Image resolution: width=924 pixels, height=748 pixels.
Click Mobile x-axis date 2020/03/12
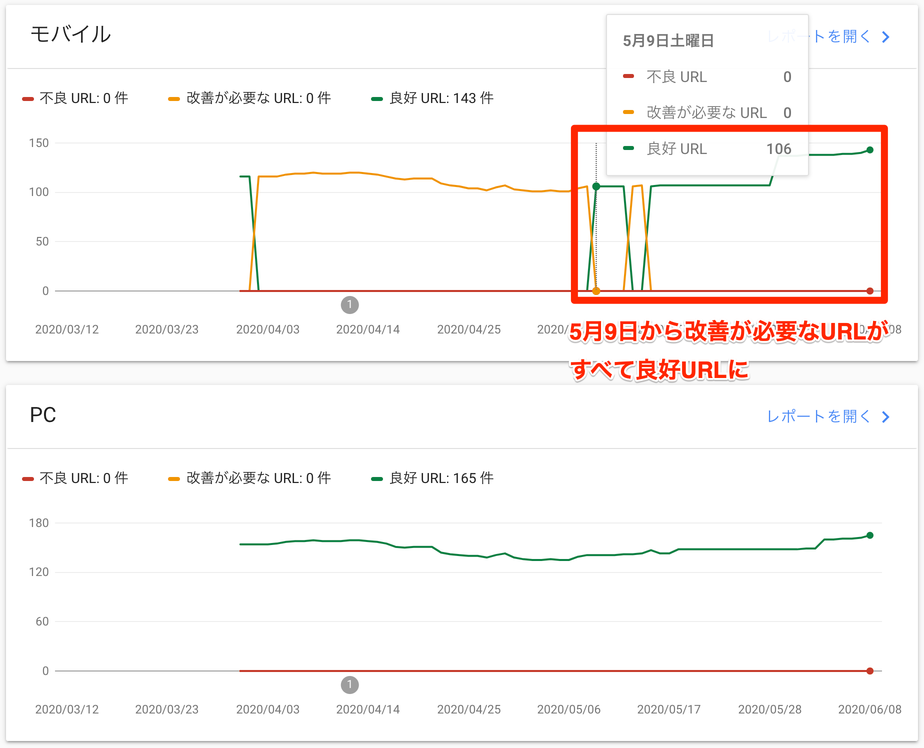coord(67,329)
